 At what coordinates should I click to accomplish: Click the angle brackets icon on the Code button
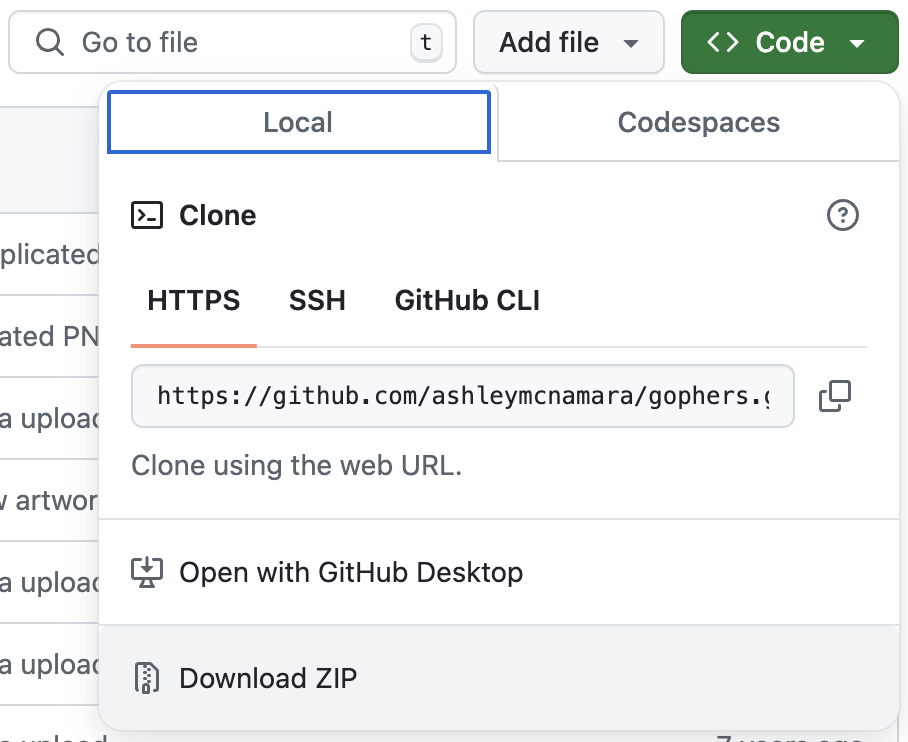point(723,42)
